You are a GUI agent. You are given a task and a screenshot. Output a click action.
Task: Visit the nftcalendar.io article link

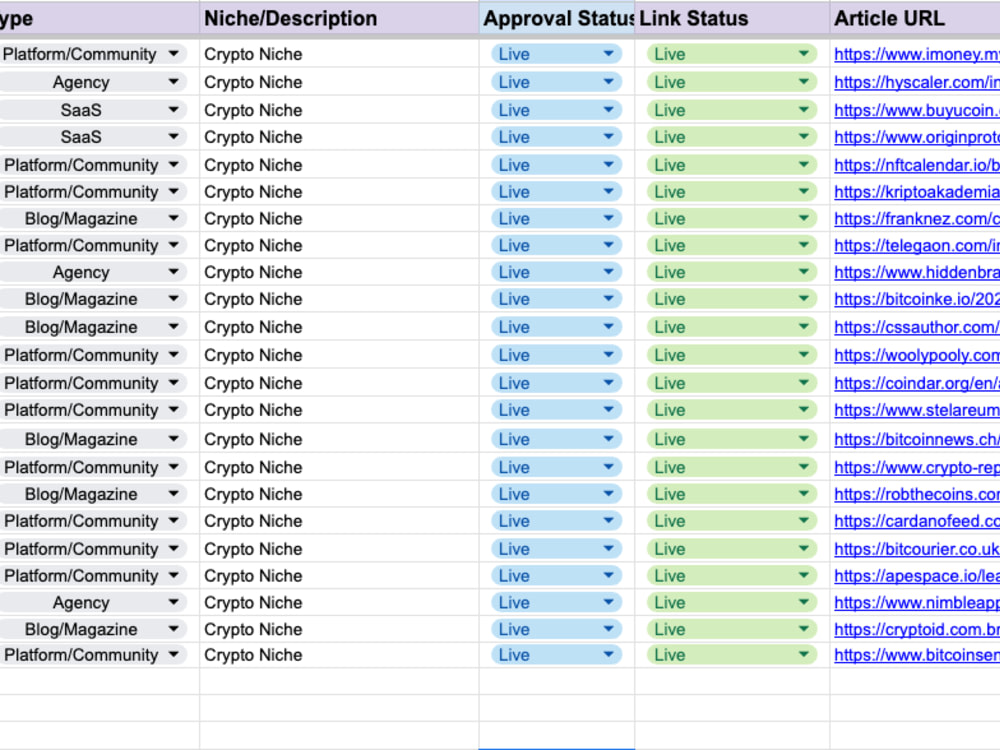point(916,165)
